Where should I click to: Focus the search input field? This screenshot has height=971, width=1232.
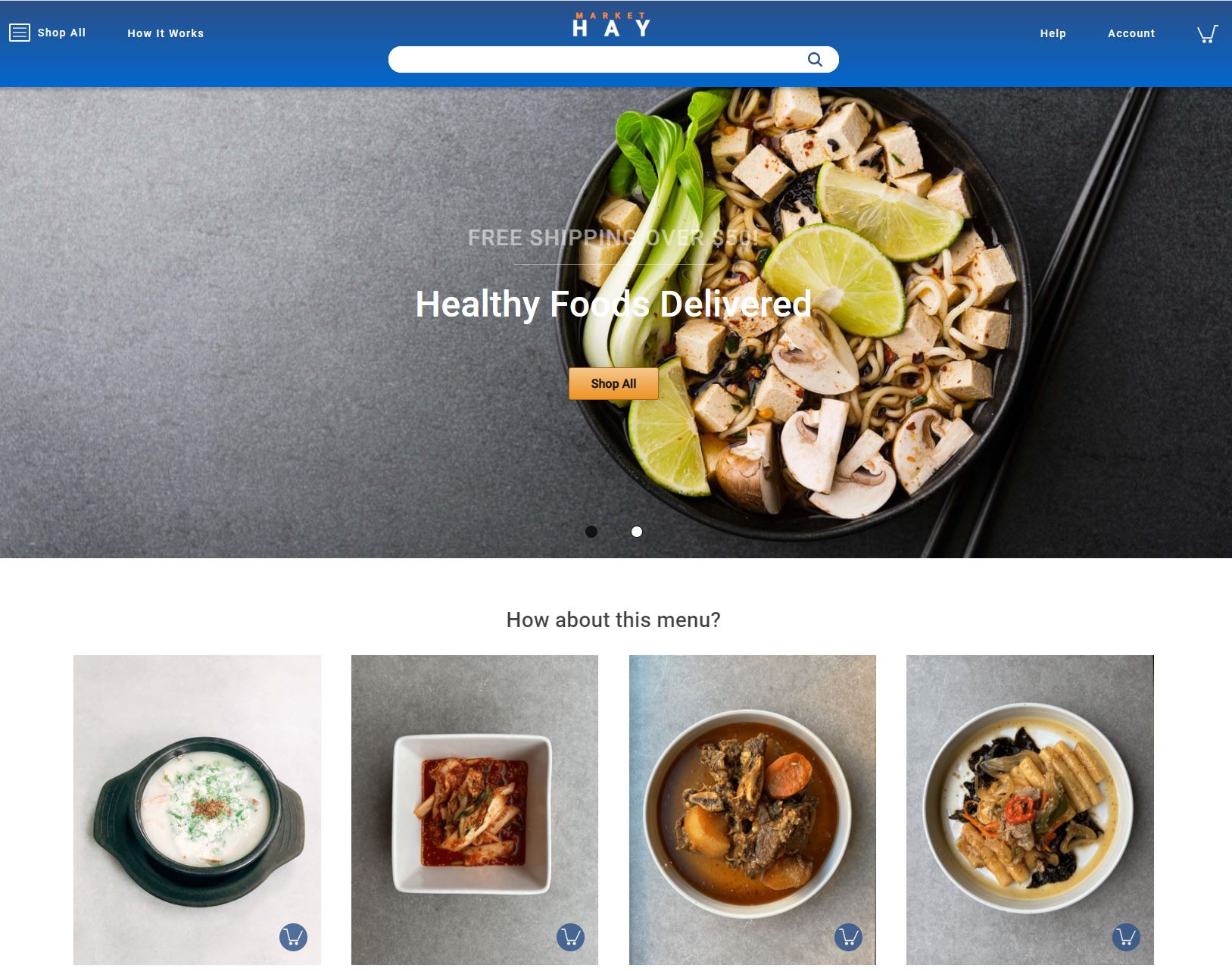598,60
